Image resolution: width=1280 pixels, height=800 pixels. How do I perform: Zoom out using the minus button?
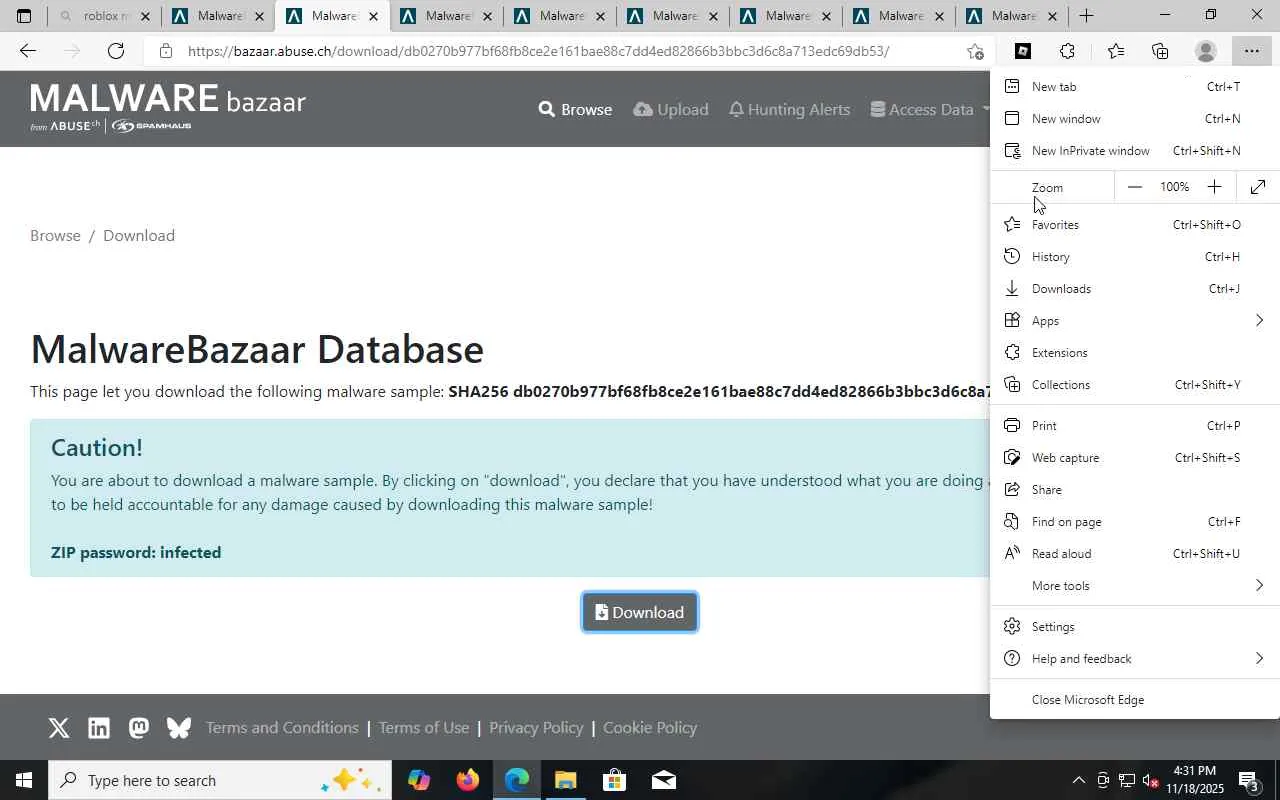(1134, 187)
